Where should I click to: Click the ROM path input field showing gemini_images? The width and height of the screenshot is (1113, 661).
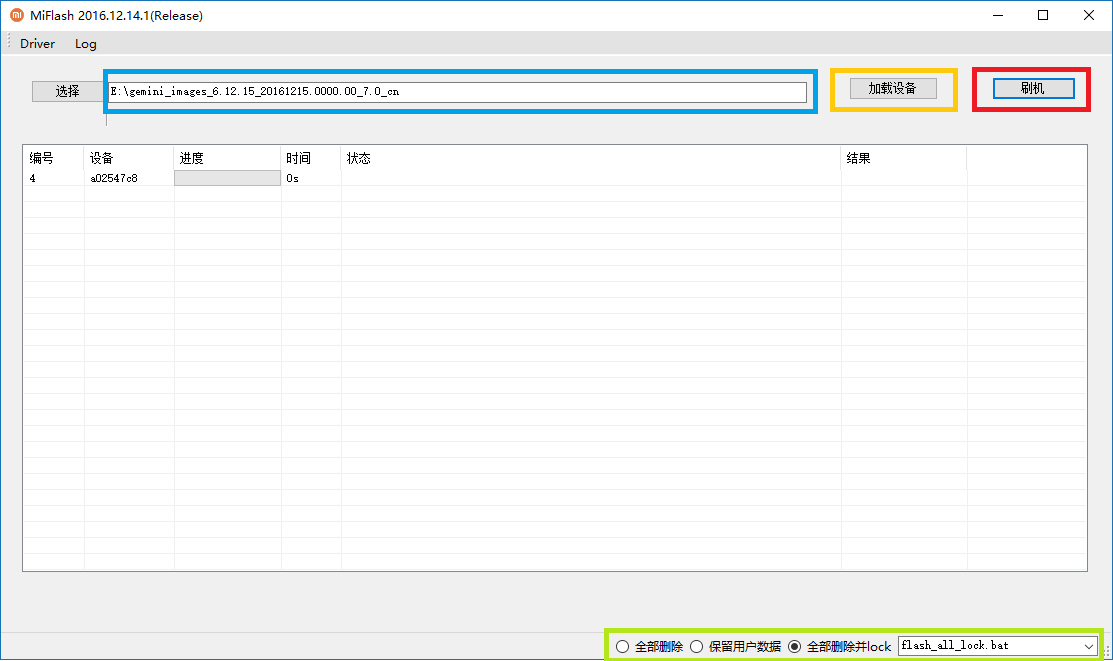click(x=458, y=91)
